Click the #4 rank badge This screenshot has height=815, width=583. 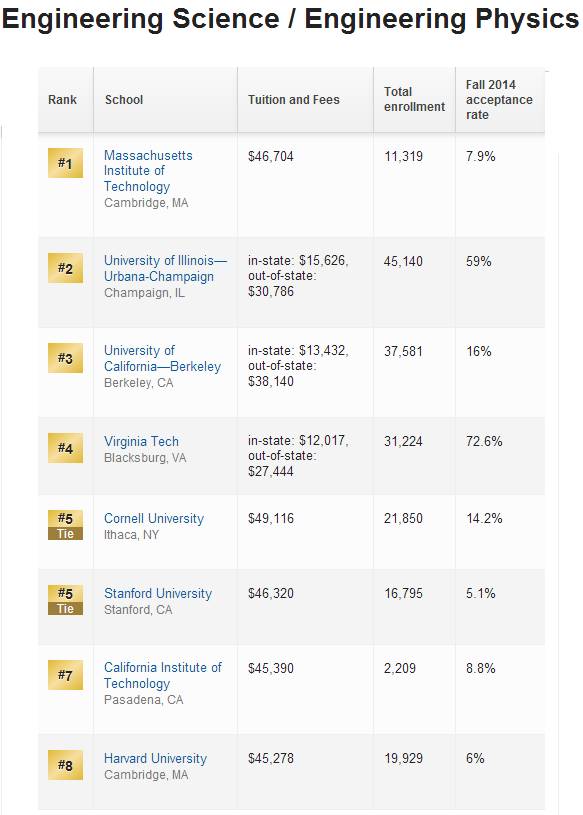pyautogui.click(x=65, y=448)
